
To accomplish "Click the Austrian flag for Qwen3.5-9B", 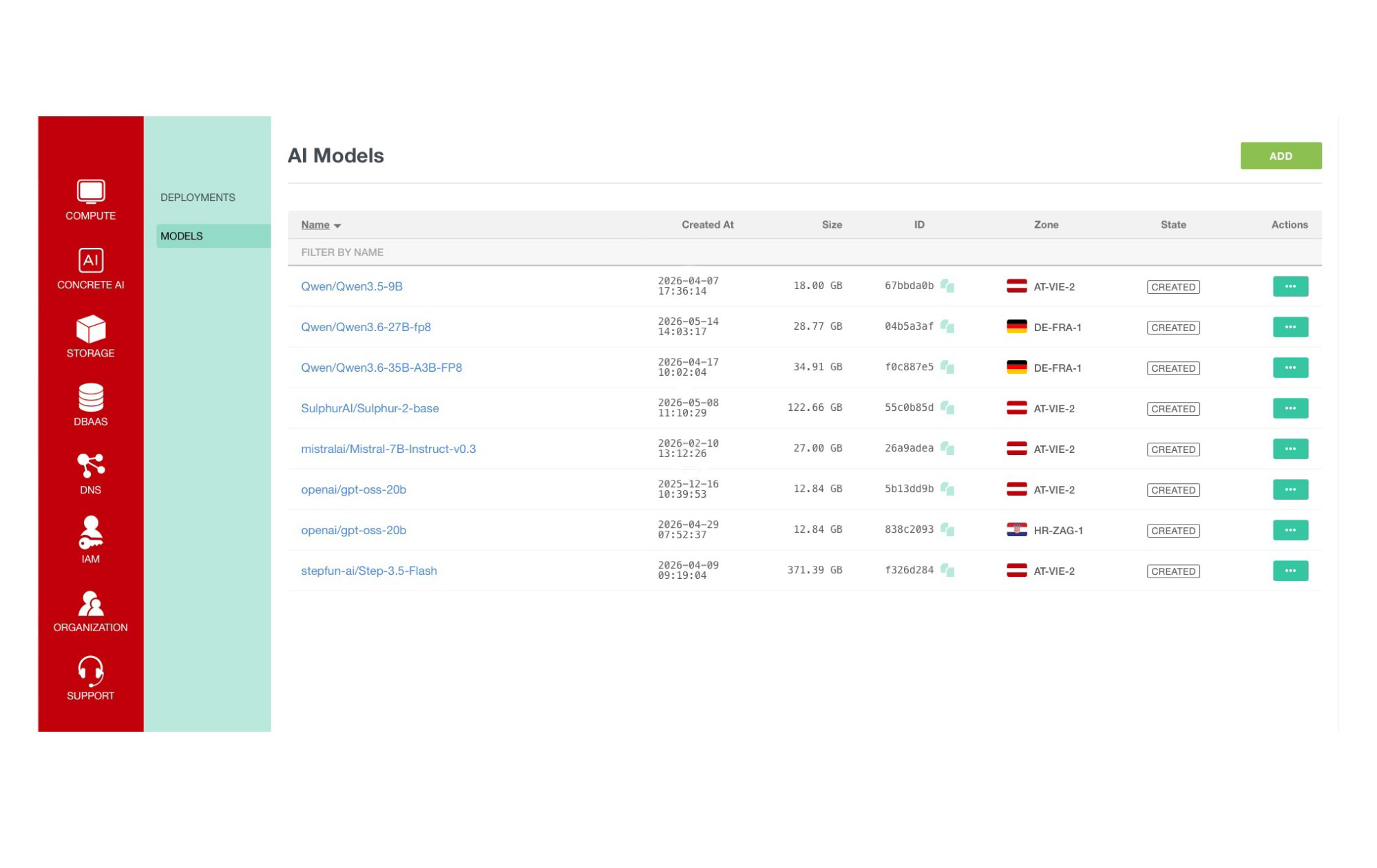I will pyautogui.click(x=1016, y=286).
